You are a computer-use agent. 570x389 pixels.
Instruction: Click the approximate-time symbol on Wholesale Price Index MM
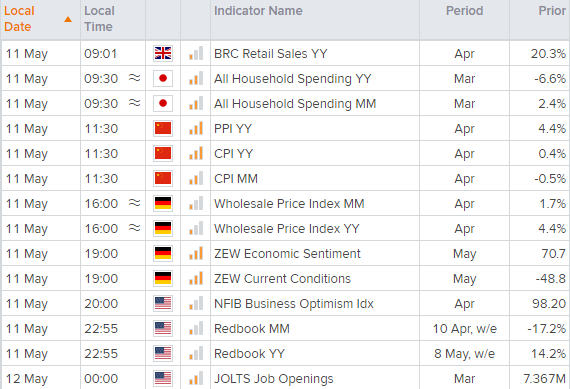(135, 202)
